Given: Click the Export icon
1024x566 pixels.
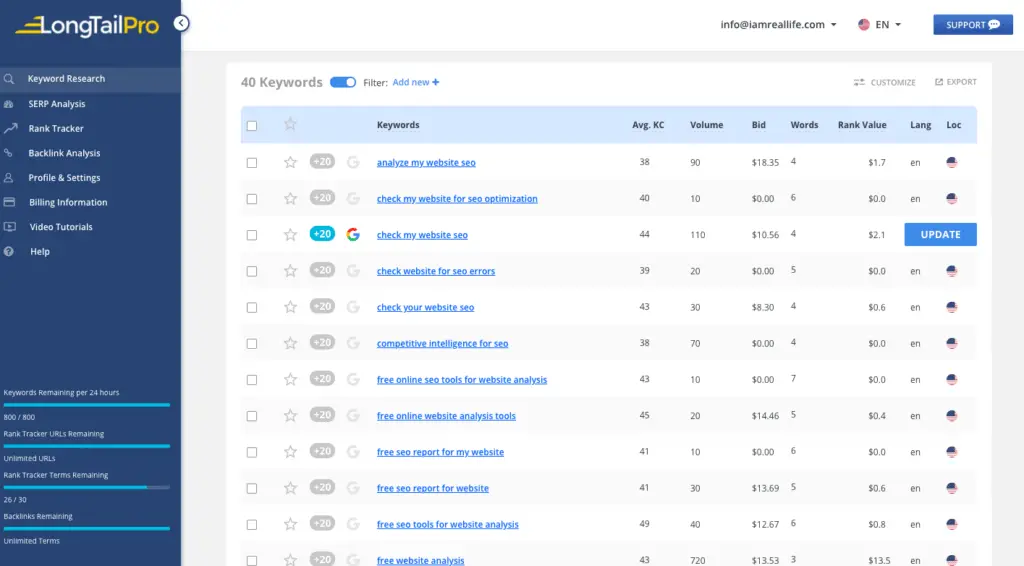Looking at the screenshot, I should click(938, 82).
